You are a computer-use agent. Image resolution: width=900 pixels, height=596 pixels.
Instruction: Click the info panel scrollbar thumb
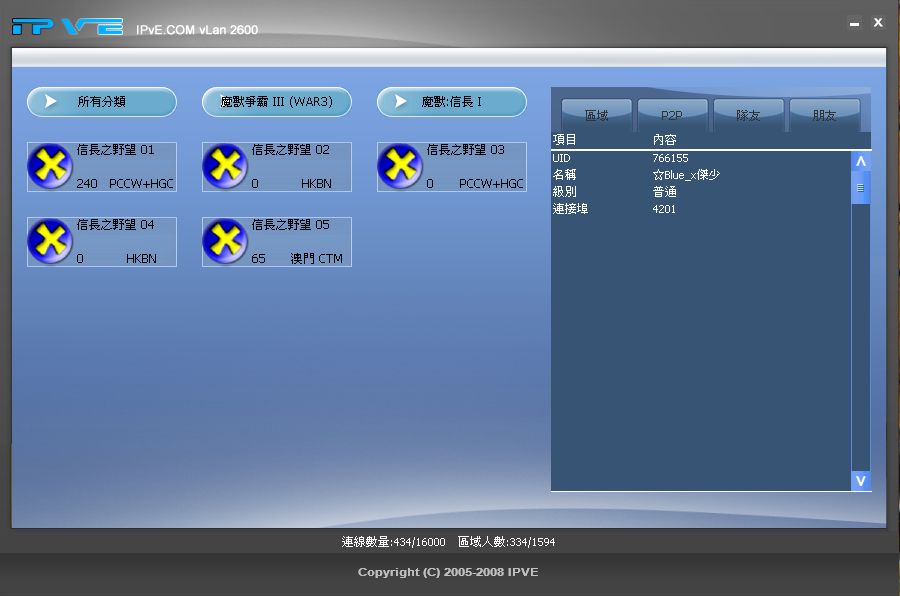860,188
